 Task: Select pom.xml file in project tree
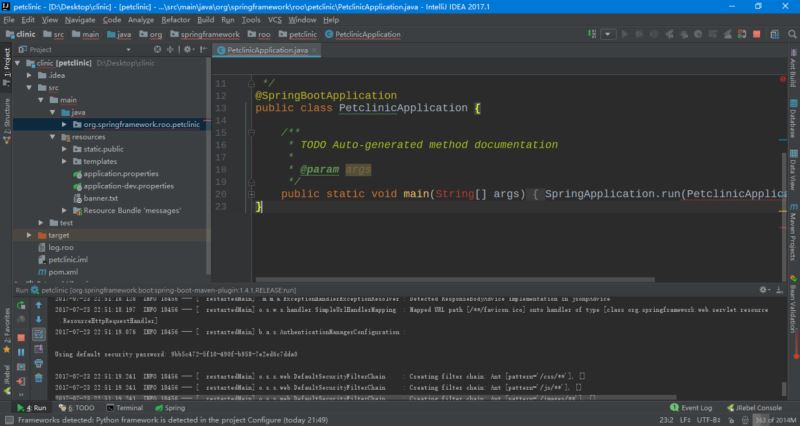click(x=63, y=272)
